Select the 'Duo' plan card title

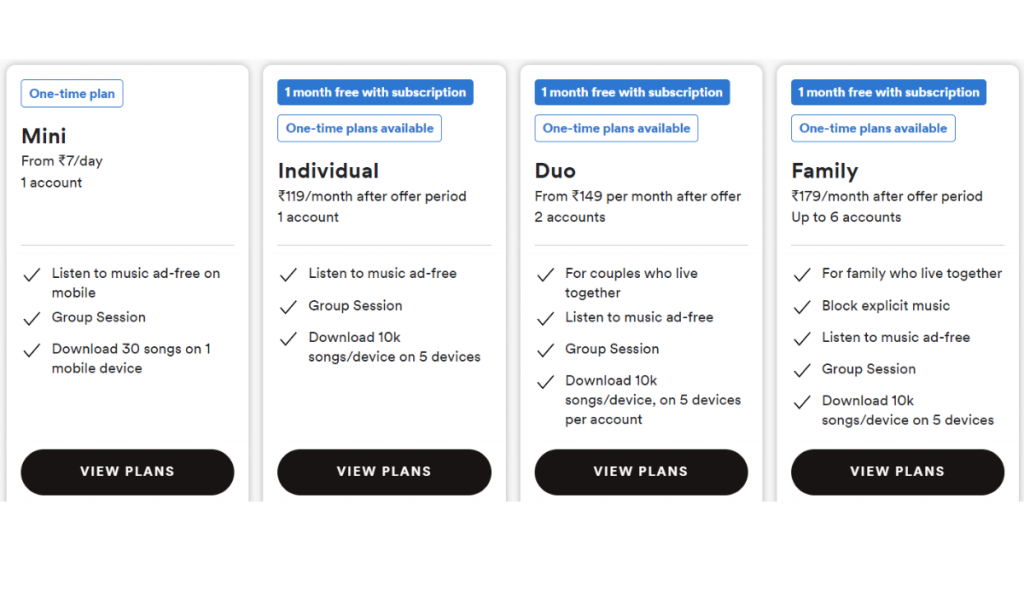point(555,171)
